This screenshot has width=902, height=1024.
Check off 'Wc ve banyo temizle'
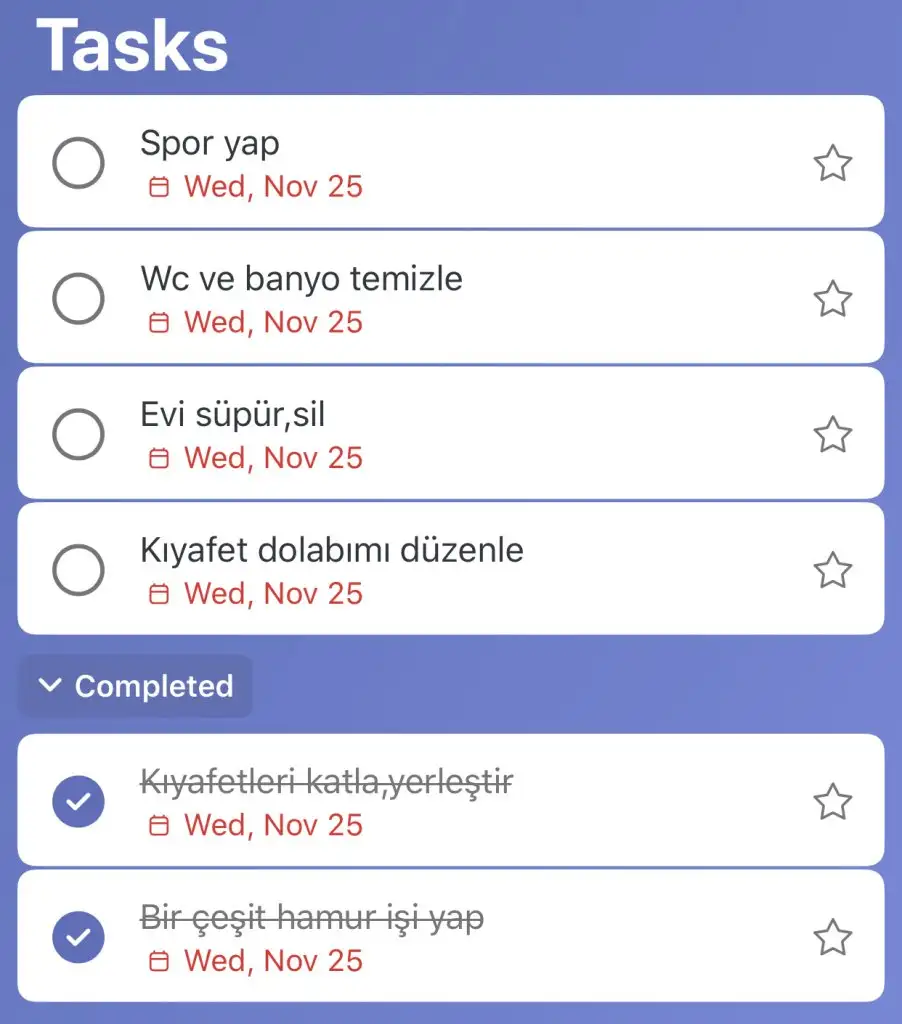[78, 299]
